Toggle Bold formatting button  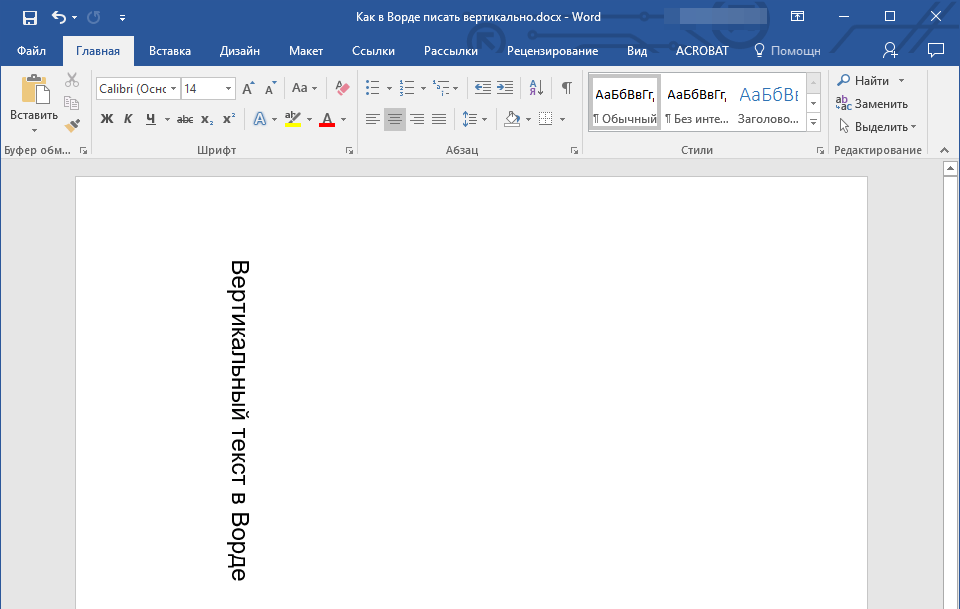(x=107, y=119)
